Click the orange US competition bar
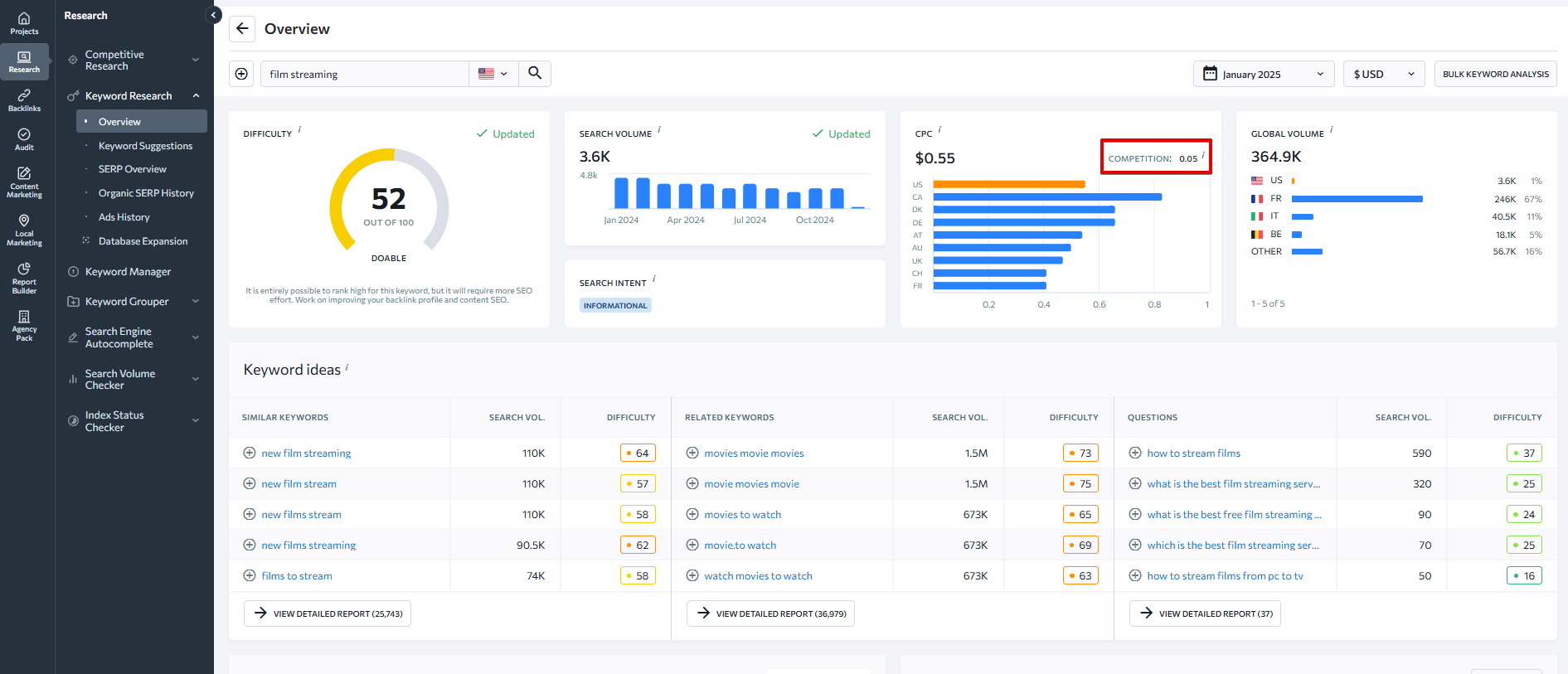1568x674 pixels. pos(1008,184)
